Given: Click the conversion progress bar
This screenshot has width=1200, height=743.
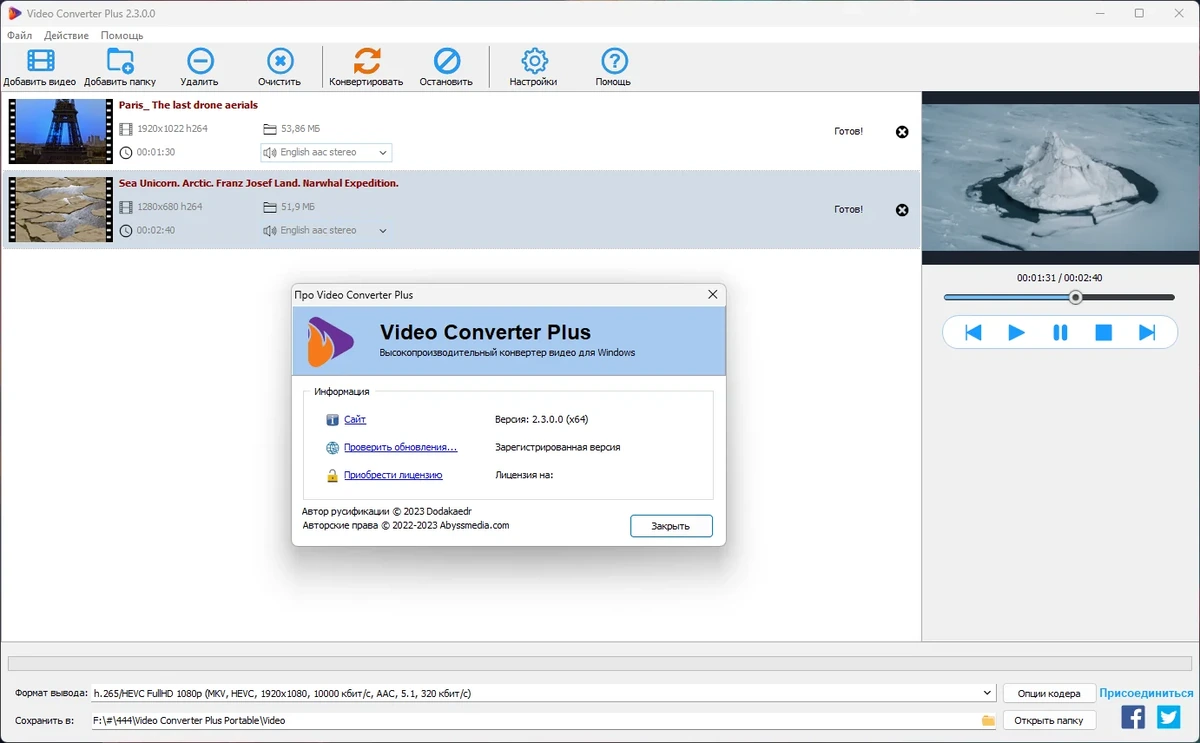Looking at the screenshot, I should (x=600, y=663).
